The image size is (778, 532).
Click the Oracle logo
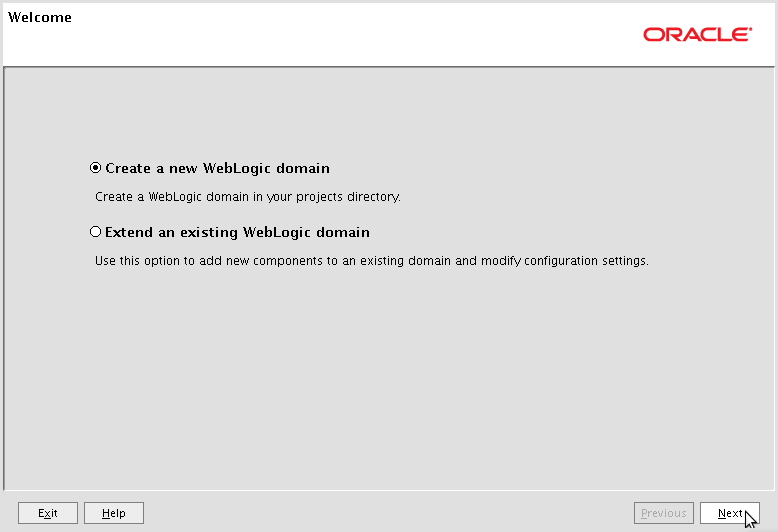pyautogui.click(x=698, y=35)
